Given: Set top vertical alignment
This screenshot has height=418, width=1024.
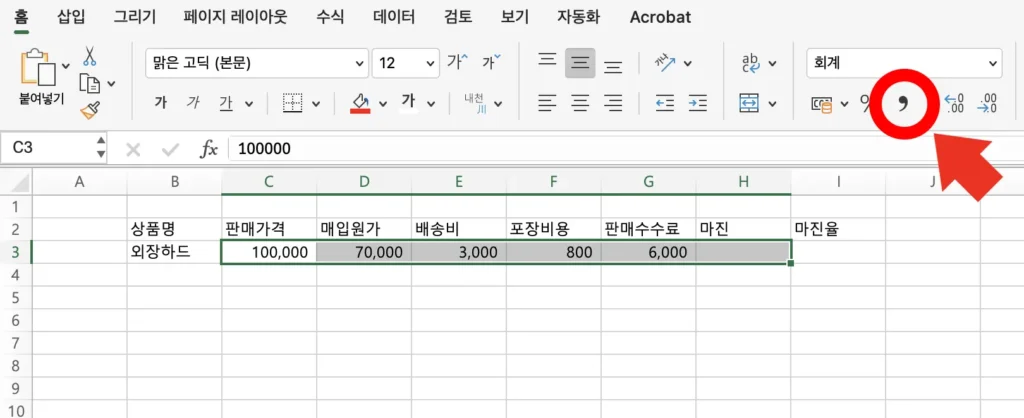Looking at the screenshot, I should [547, 60].
